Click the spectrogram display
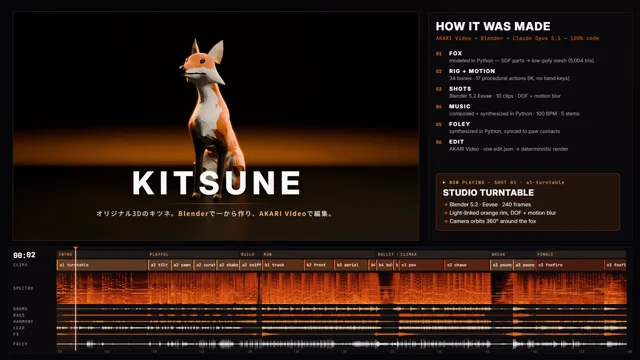The height and width of the screenshot is (360, 640). 341,288
